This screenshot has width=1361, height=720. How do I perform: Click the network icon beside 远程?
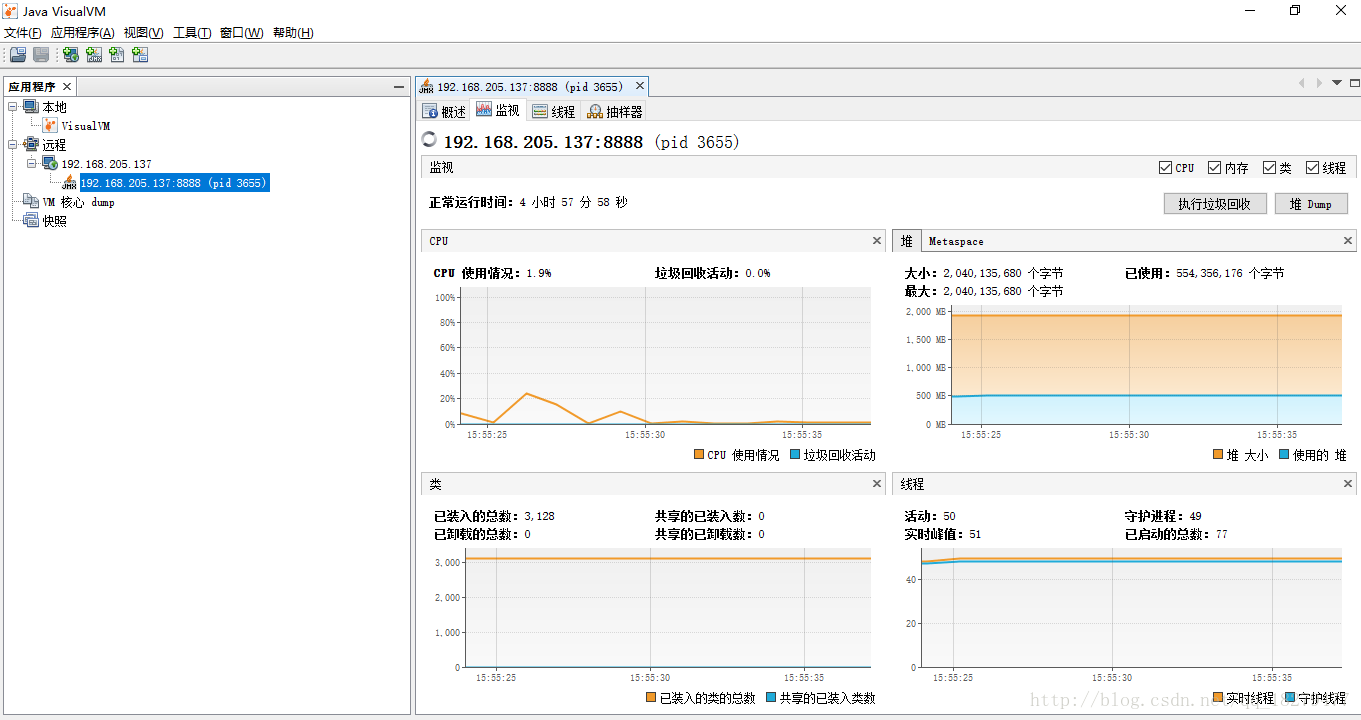click(31, 145)
